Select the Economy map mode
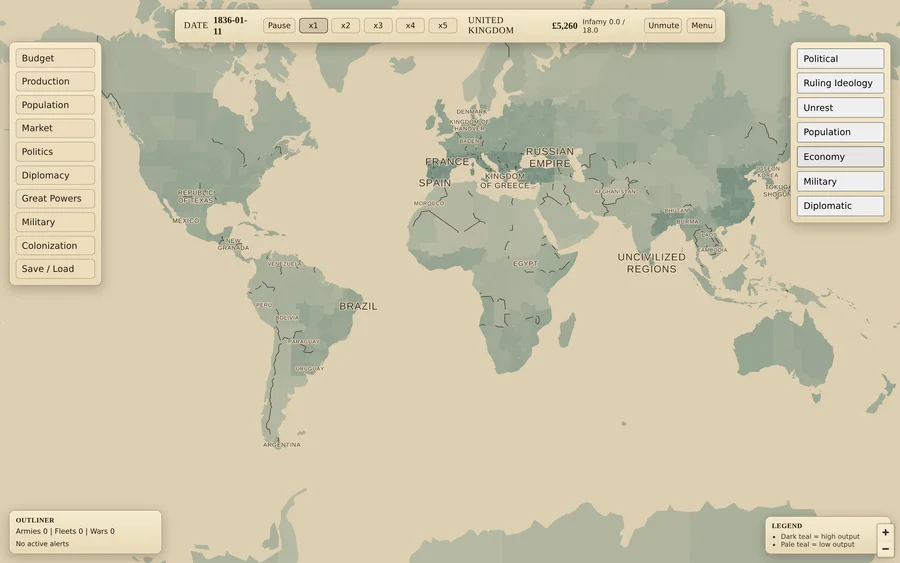This screenshot has height=563, width=900. point(840,157)
